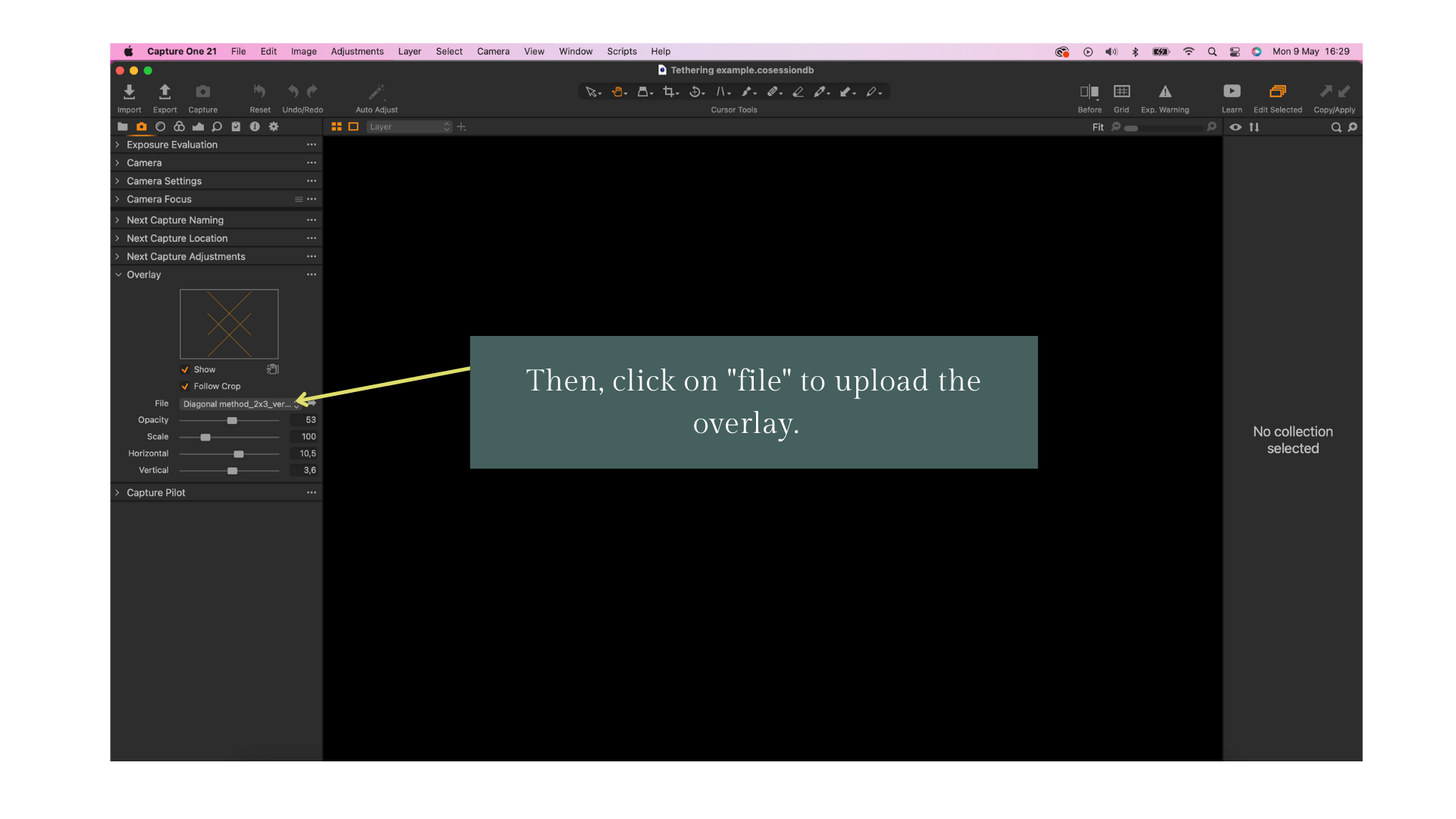1456x819 pixels.
Task: Uncheck the Show overlay checkbox
Action: point(185,370)
